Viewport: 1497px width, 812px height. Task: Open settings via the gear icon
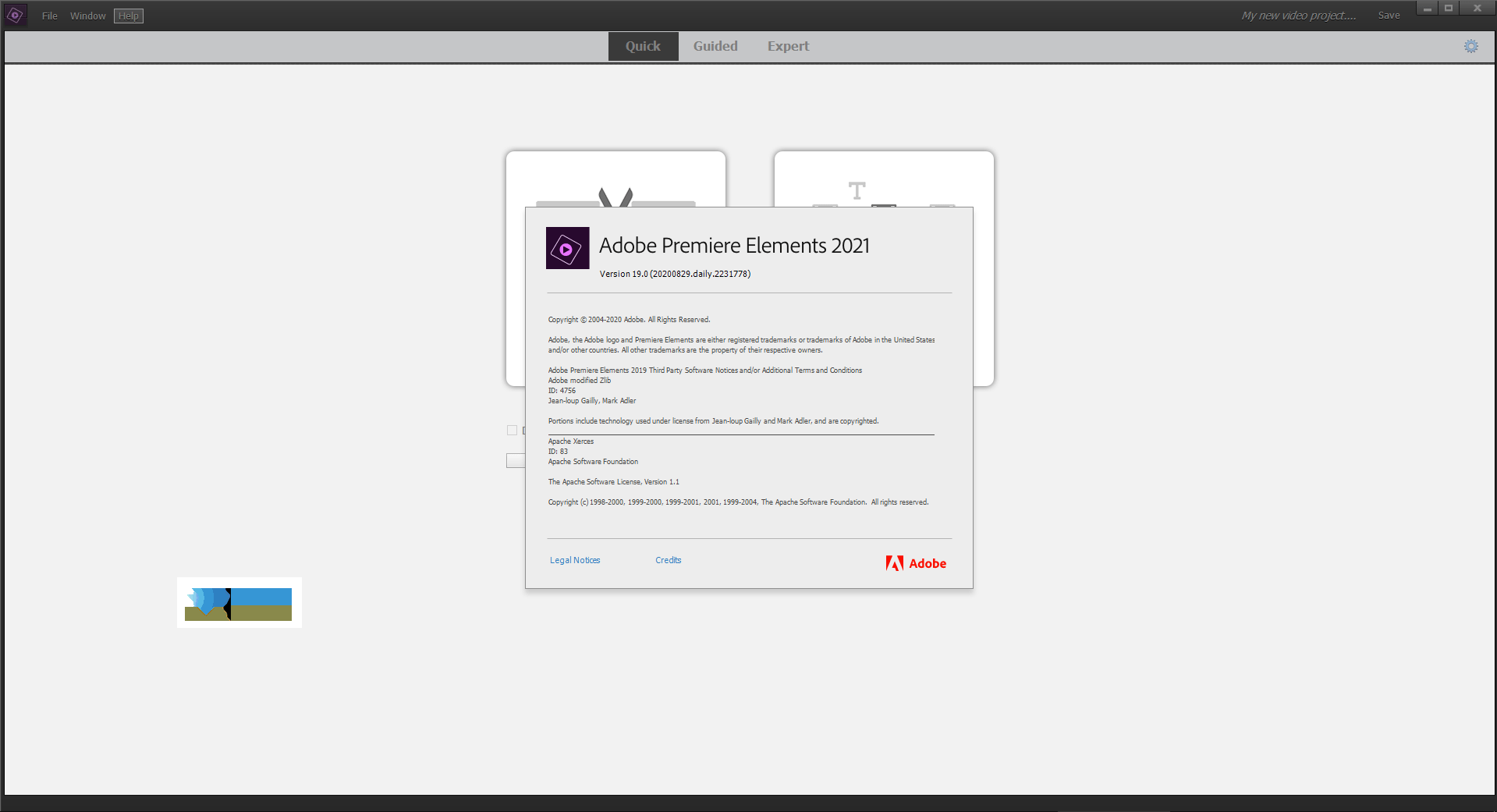click(1471, 46)
